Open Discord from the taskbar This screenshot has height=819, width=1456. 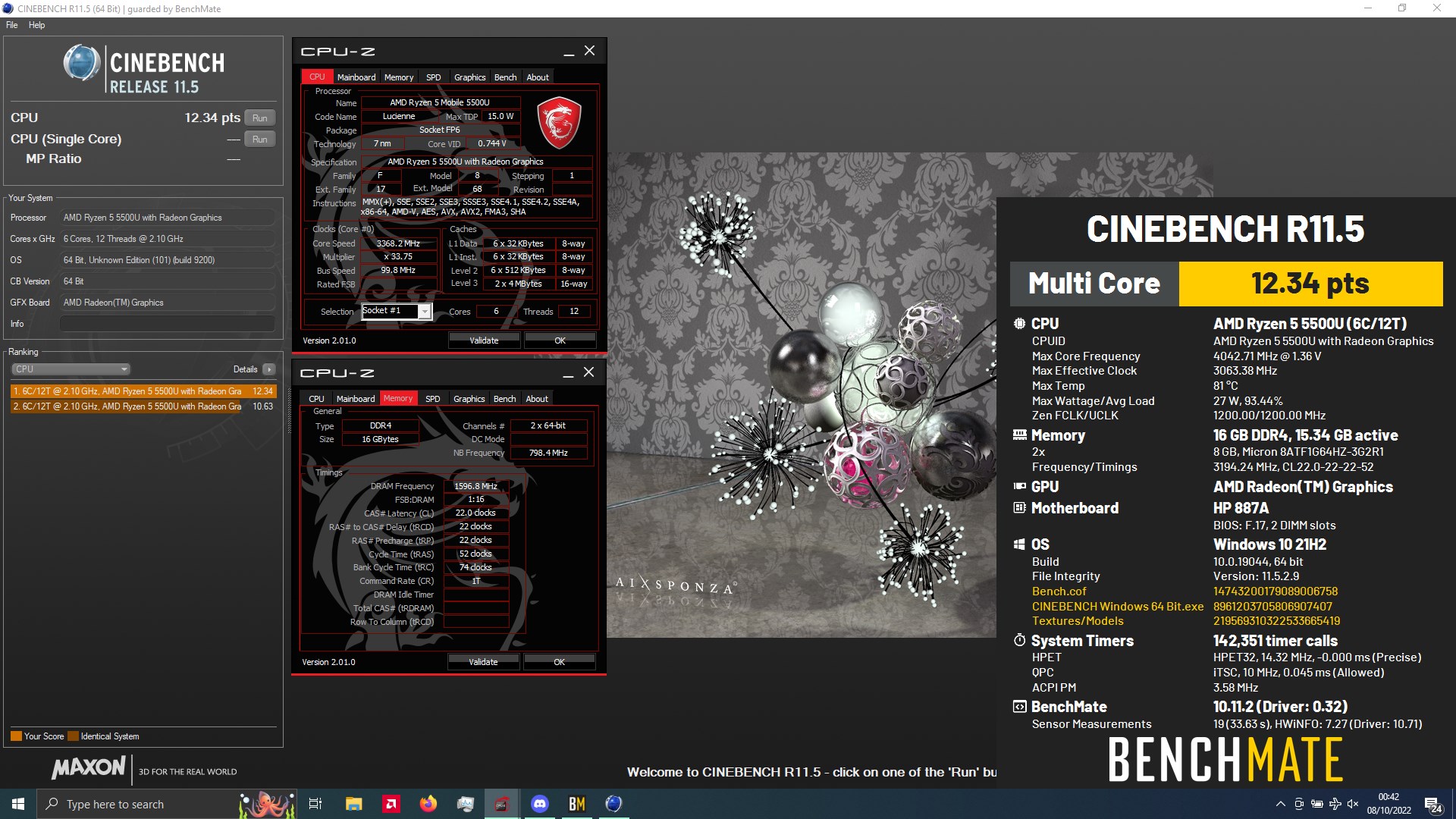539,804
